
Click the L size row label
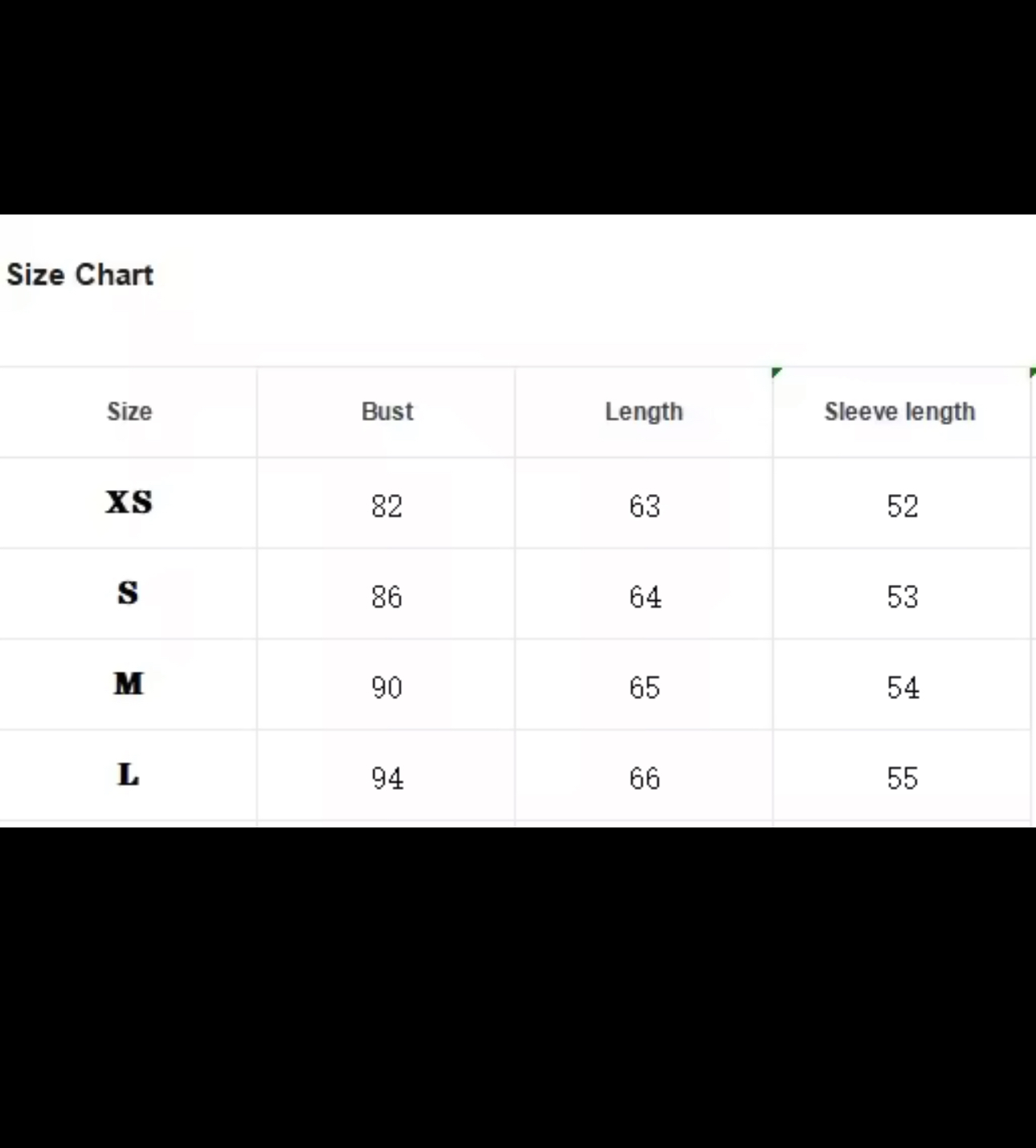point(128,775)
